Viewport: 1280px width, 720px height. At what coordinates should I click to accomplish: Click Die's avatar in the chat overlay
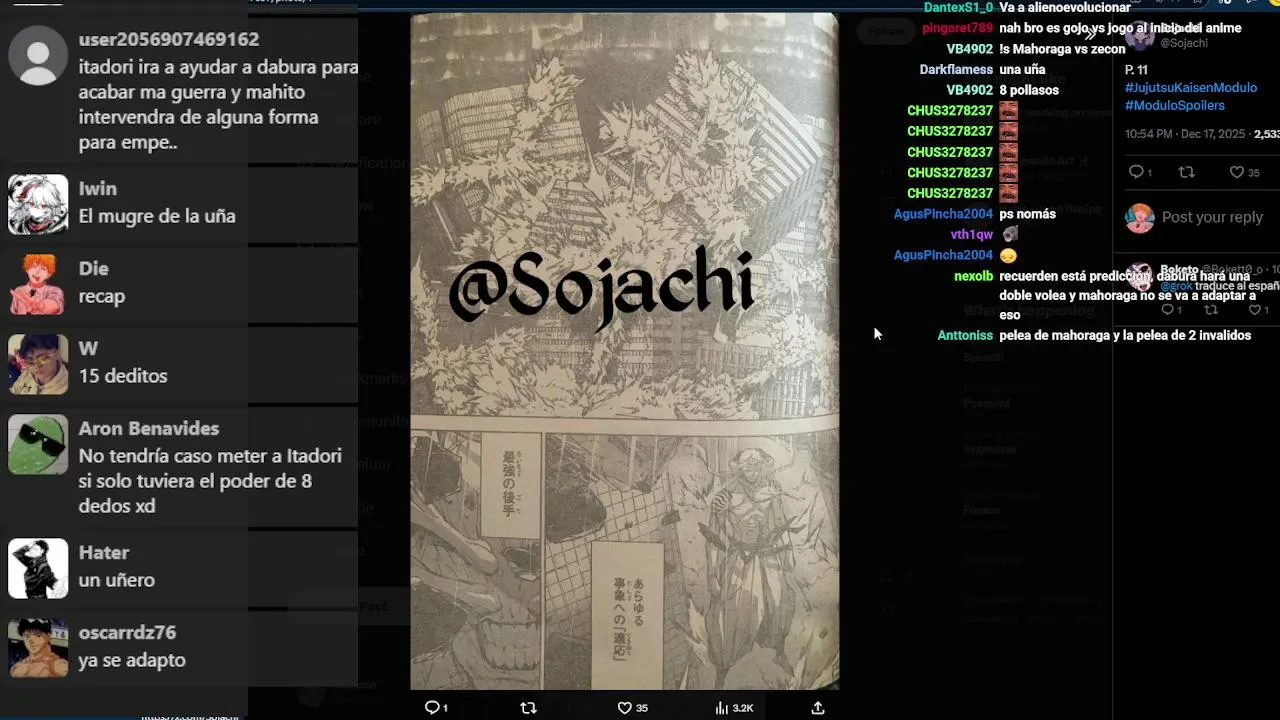[38, 284]
